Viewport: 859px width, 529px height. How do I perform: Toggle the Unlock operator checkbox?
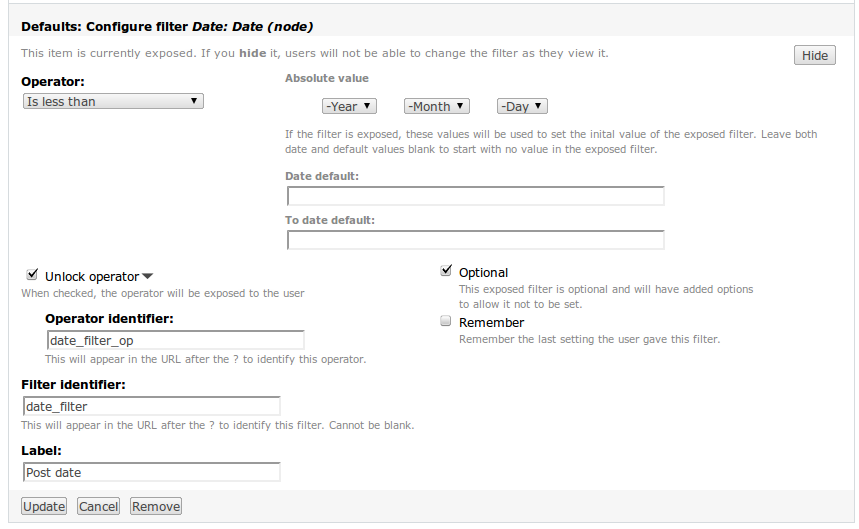pyautogui.click(x=32, y=275)
